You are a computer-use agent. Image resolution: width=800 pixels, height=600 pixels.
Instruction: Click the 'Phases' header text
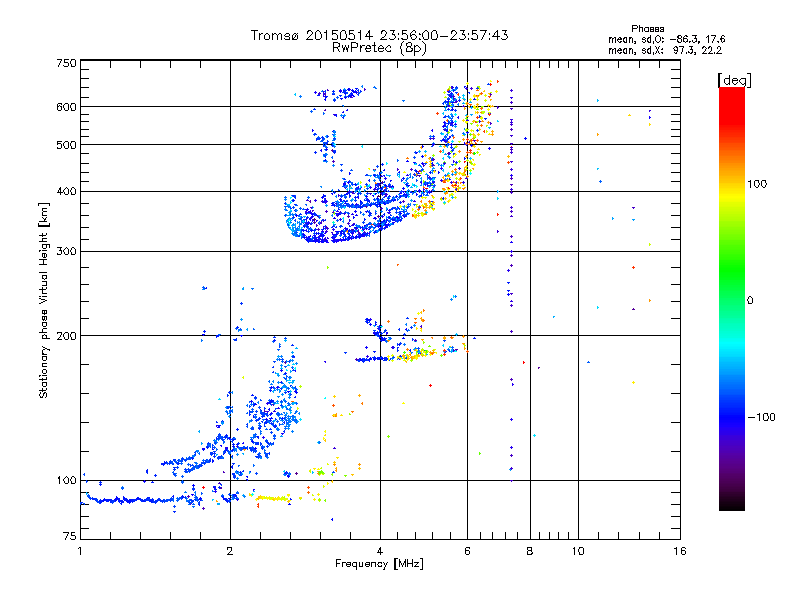pos(647,29)
